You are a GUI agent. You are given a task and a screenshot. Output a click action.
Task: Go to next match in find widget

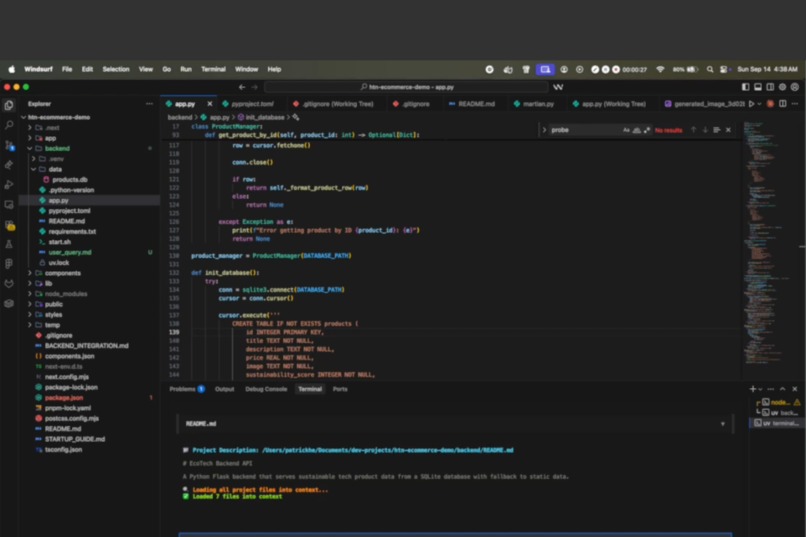click(x=705, y=130)
